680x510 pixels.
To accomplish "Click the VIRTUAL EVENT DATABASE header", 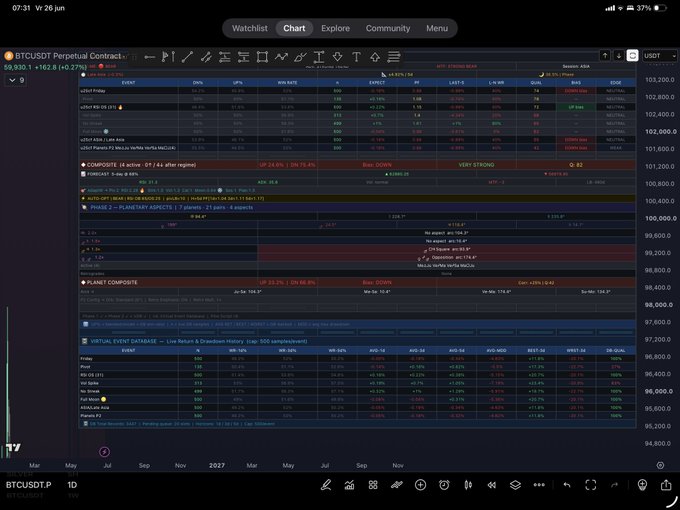I will point(358,341).
